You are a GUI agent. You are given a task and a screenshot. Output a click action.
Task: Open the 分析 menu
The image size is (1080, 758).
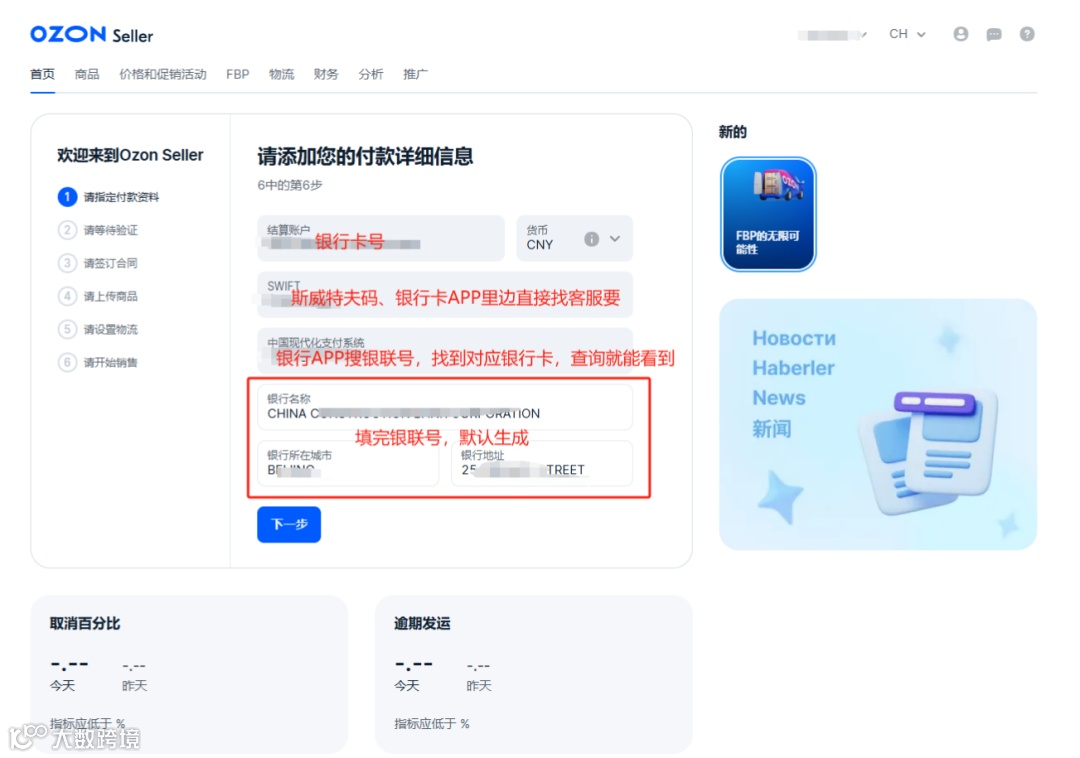pos(371,74)
